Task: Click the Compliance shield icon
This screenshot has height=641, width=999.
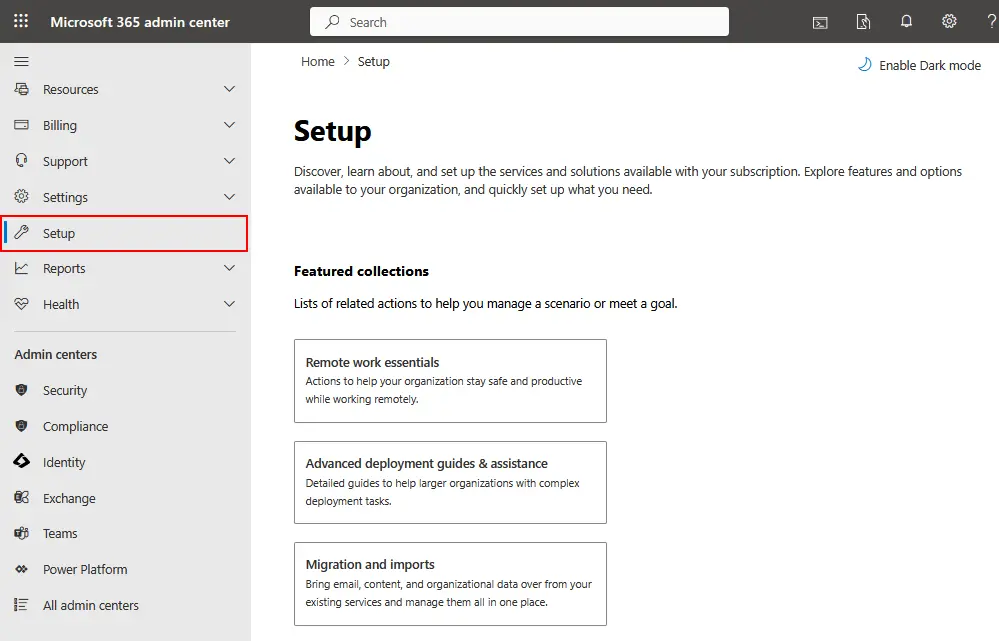Action: coord(22,426)
